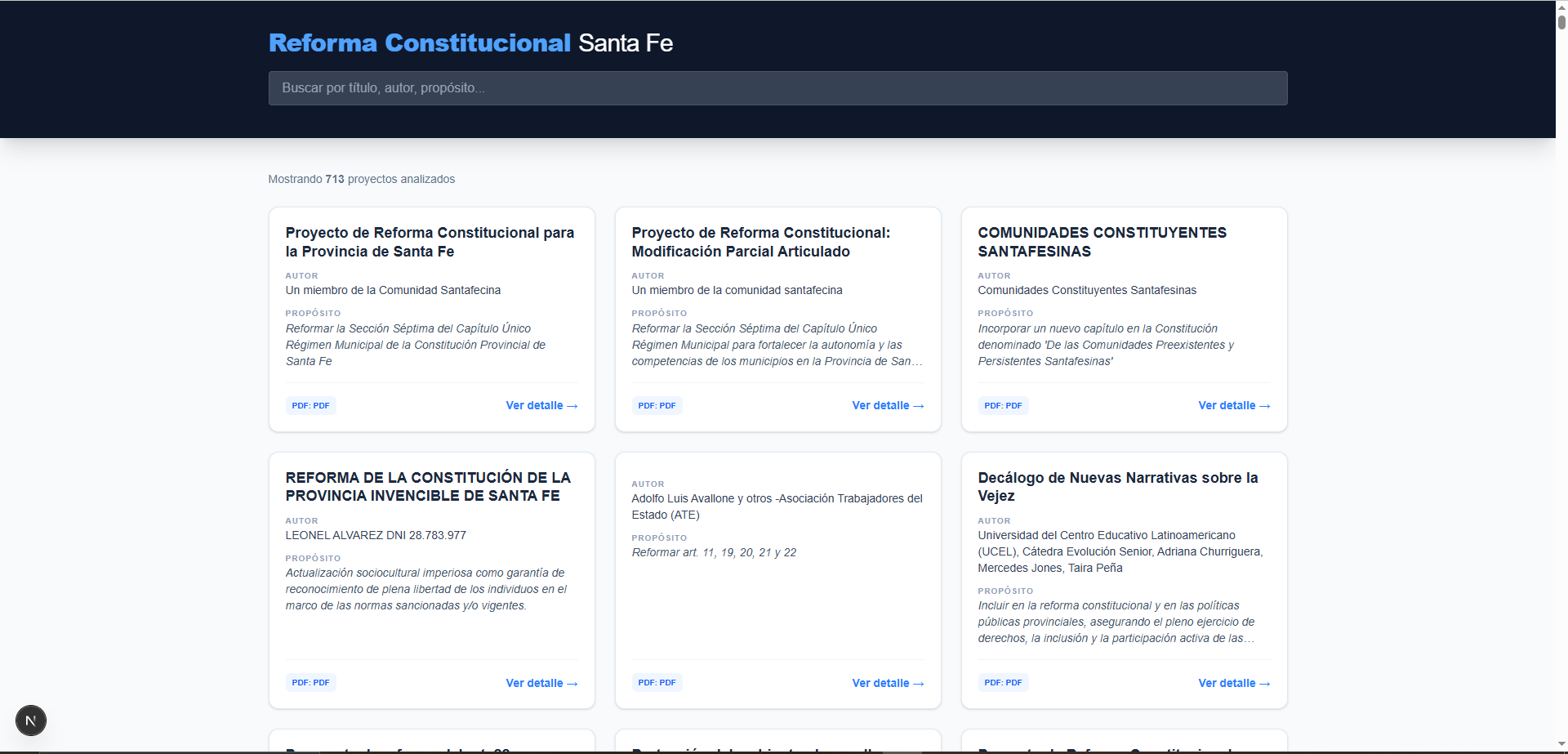The image size is (1568, 754).
Task: Click PDF badge on Modificación Parcial Articulado card
Action: (657, 406)
